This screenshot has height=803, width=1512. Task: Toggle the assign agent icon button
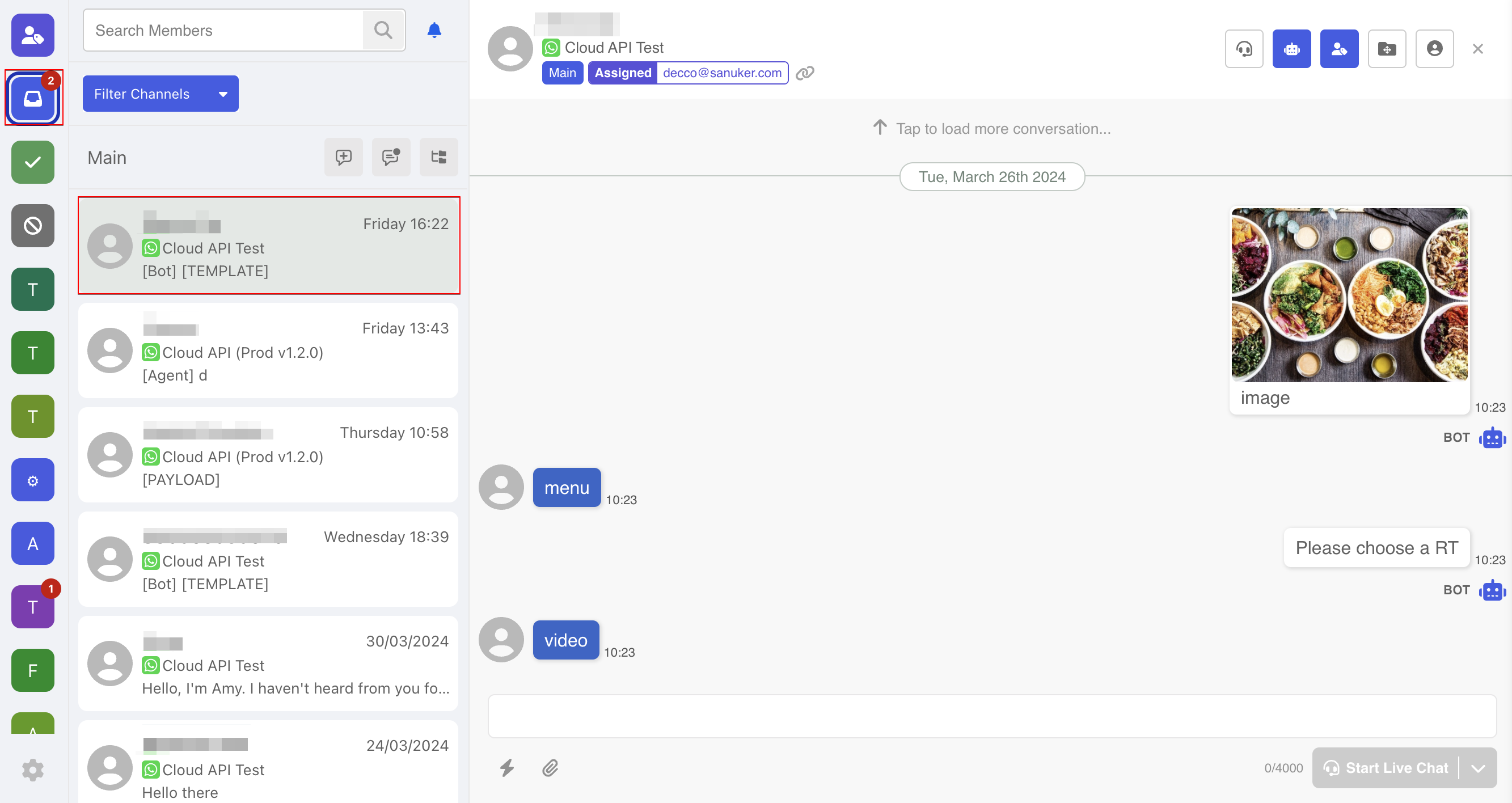(1339, 49)
